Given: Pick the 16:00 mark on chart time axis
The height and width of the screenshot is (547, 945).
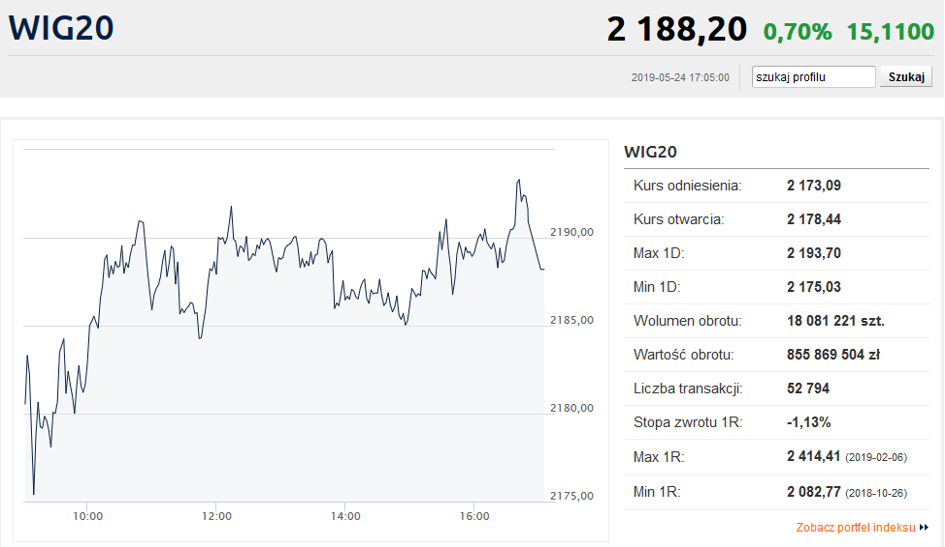Looking at the screenshot, I should [x=475, y=516].
